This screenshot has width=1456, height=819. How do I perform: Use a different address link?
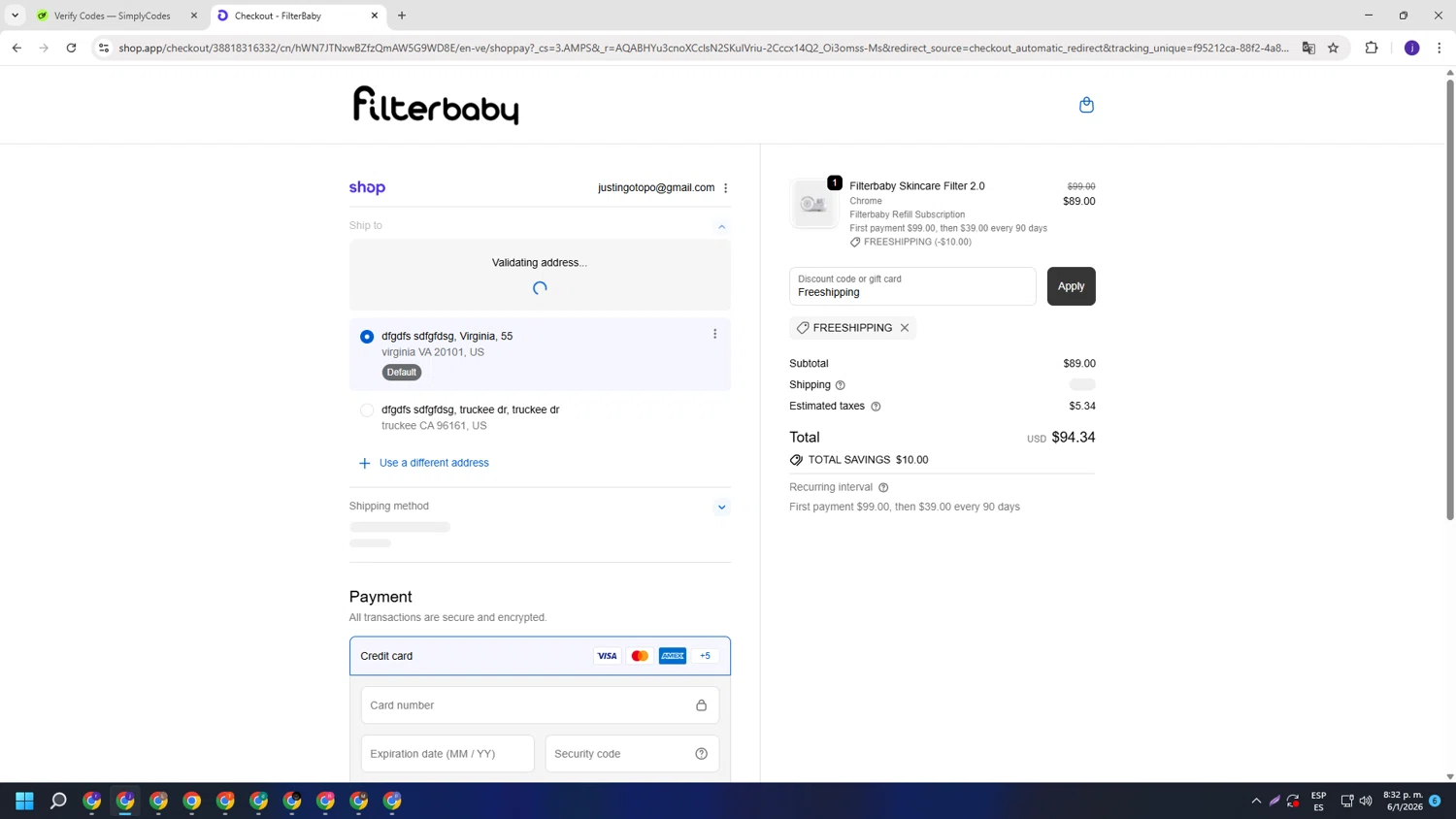coord(434,463)
